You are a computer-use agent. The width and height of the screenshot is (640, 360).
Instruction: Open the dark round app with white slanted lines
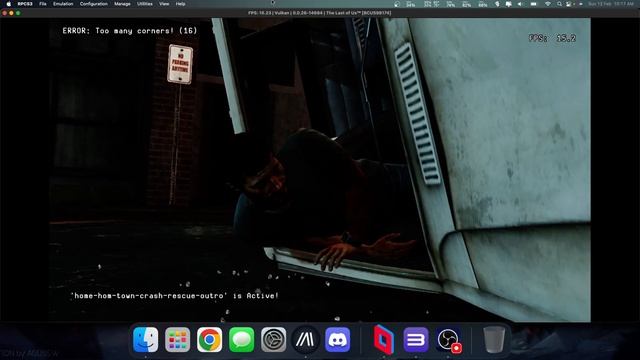[x=305, y=340]
